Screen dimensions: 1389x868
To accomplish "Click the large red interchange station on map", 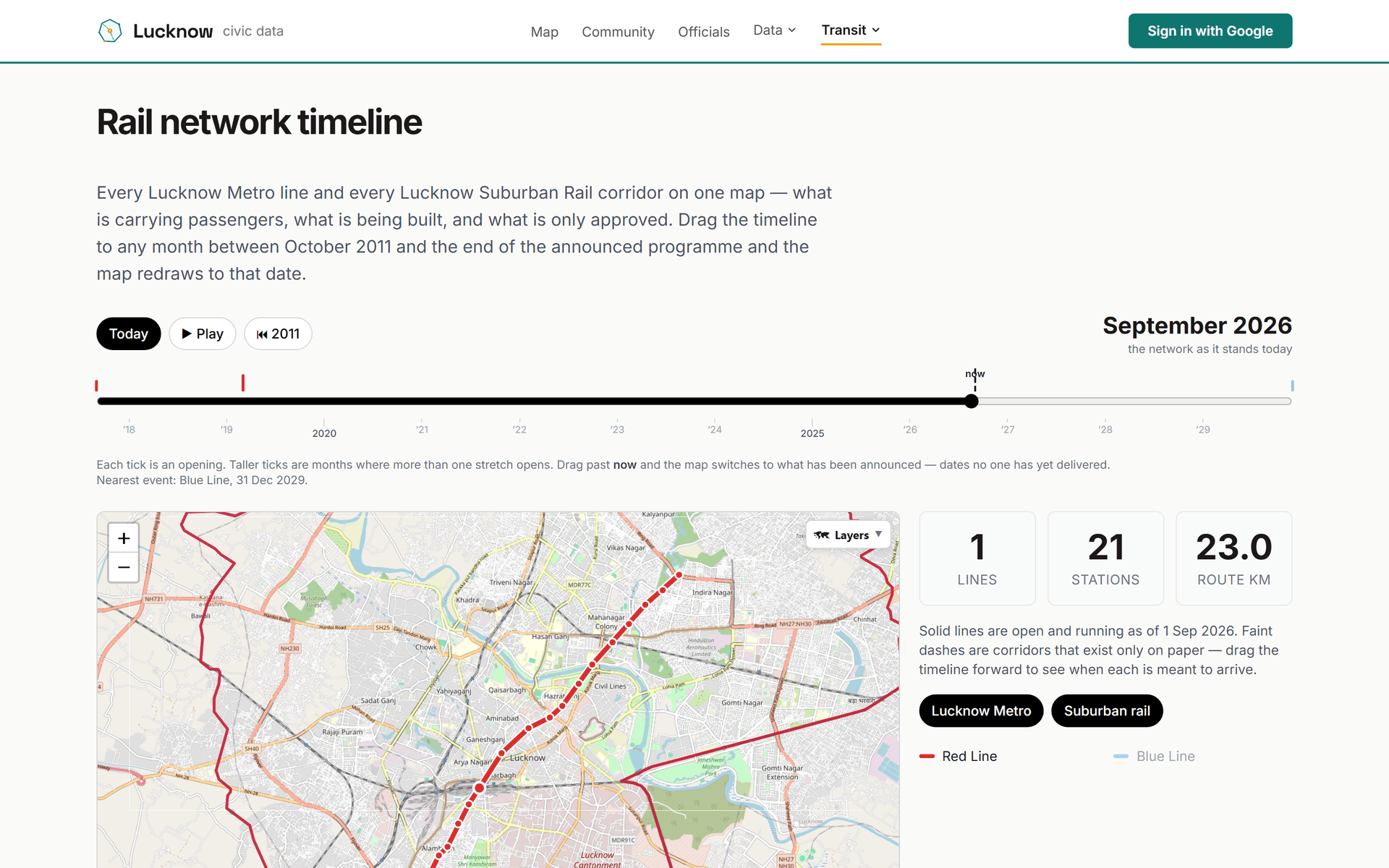I will pos(480,788).
